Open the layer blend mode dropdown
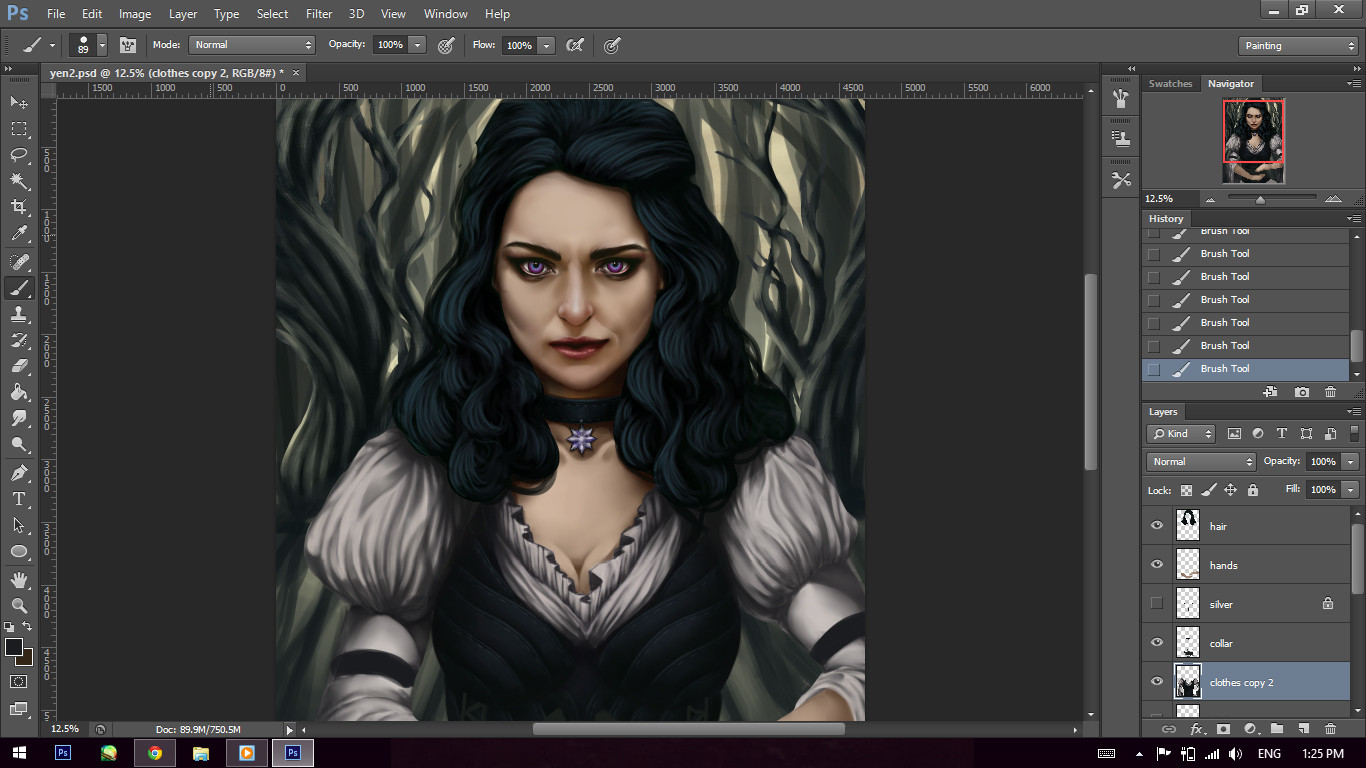This screenshot has width=1366, height=768. (x=1201, y=462)
